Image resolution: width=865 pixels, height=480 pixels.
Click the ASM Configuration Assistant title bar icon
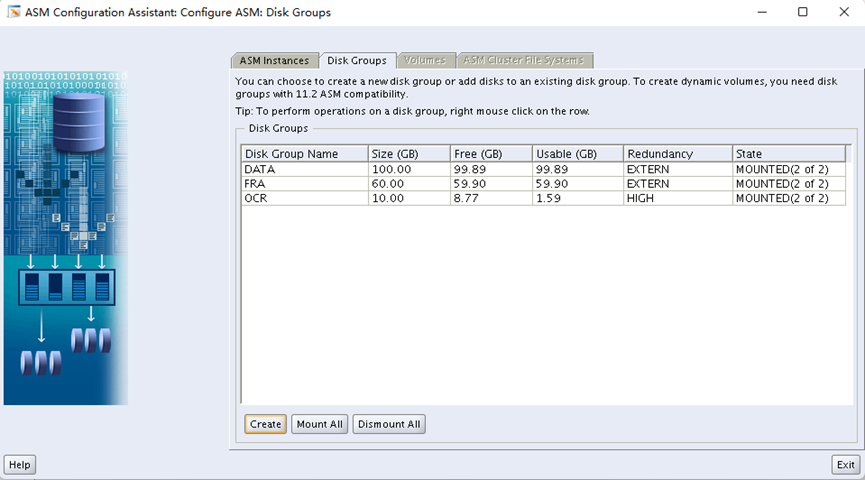coord(14,12)
